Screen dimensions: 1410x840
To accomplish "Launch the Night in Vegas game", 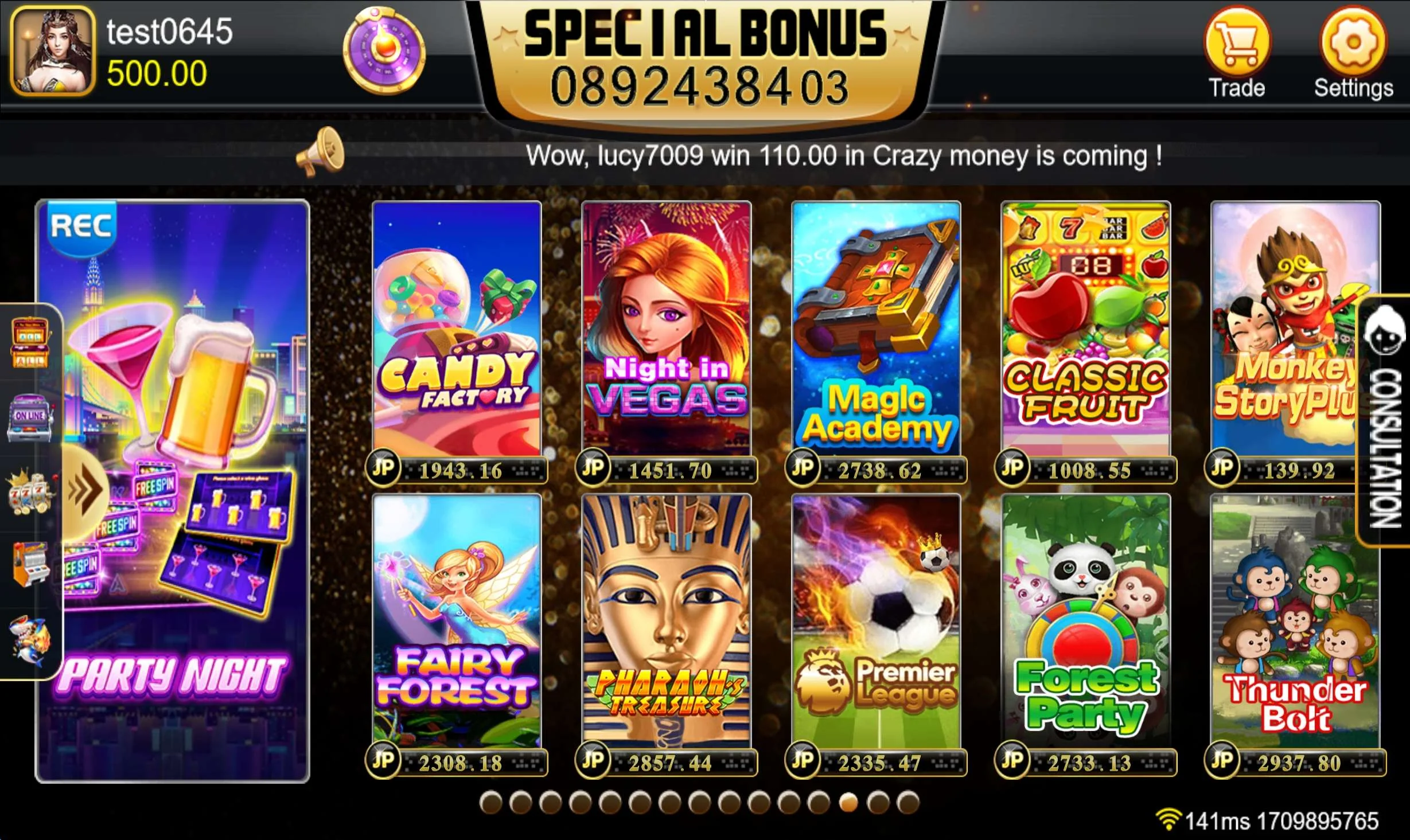I will pos(667,342).
